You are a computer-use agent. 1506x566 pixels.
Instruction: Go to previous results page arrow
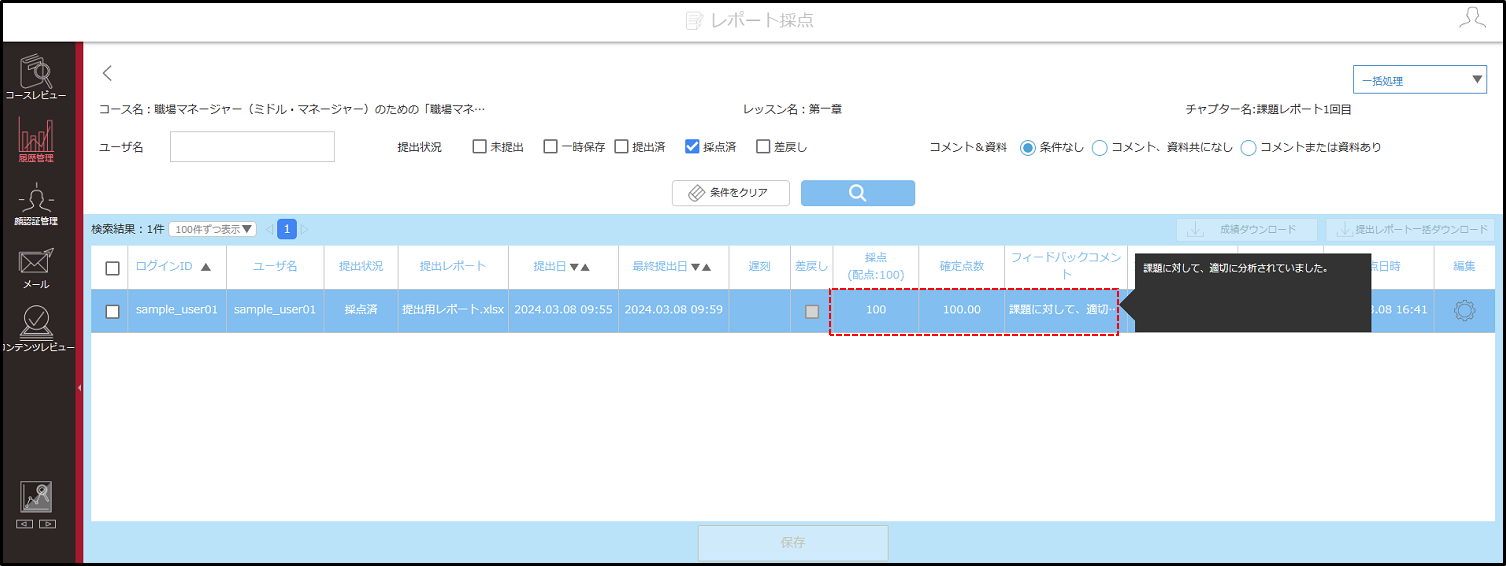[x=268, y=229]
